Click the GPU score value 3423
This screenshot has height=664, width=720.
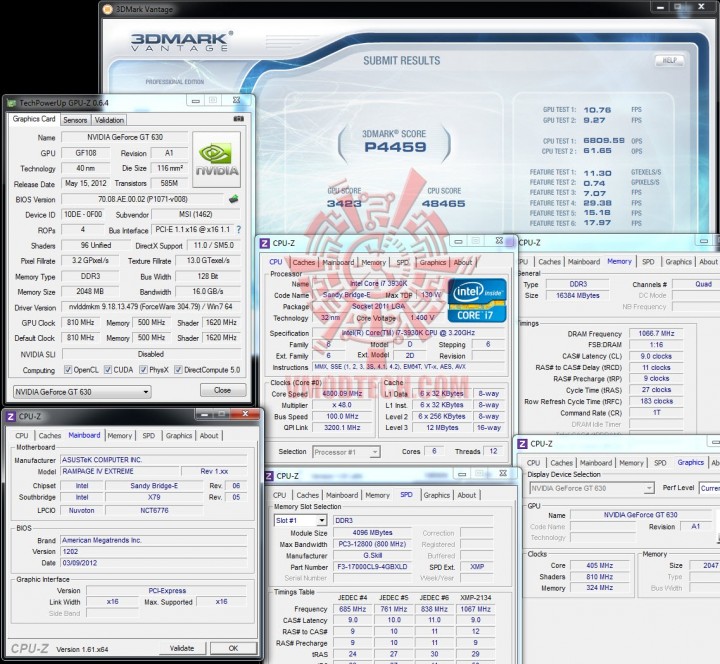pos(344,203)
